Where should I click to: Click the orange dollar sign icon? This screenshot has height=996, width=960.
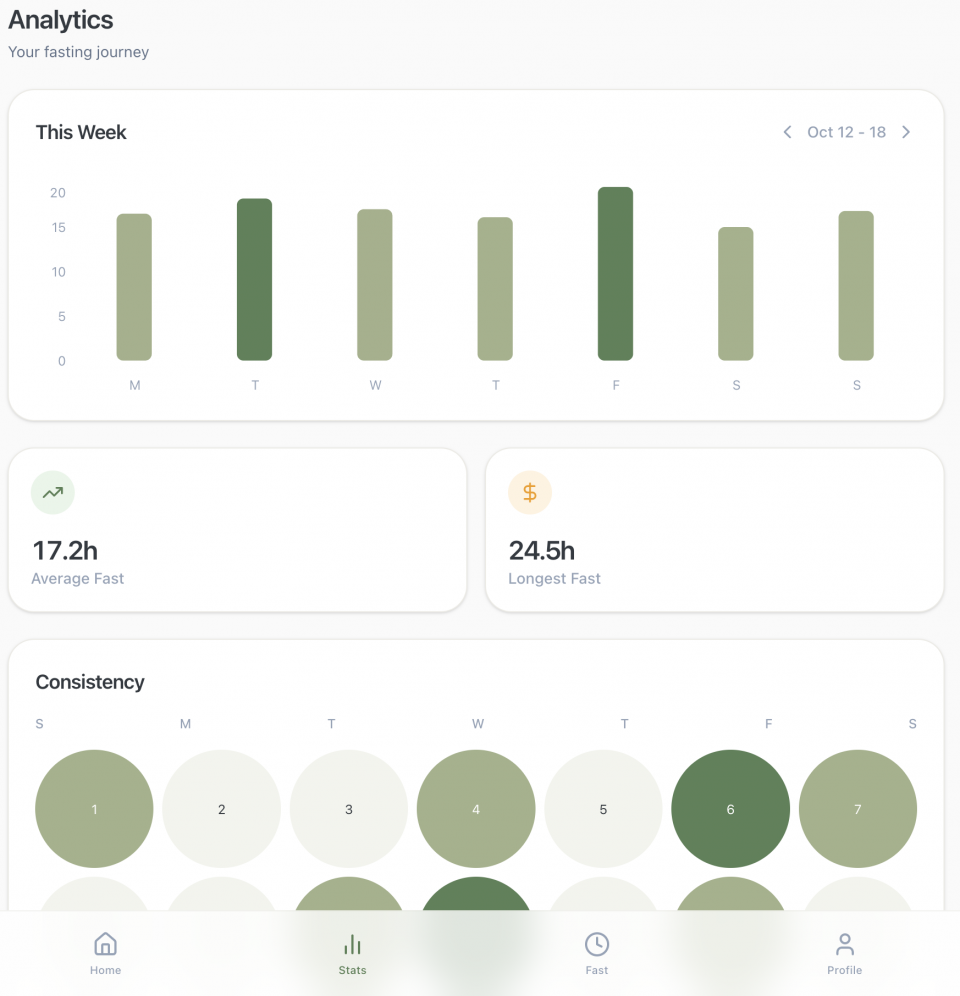coord(530,492)
